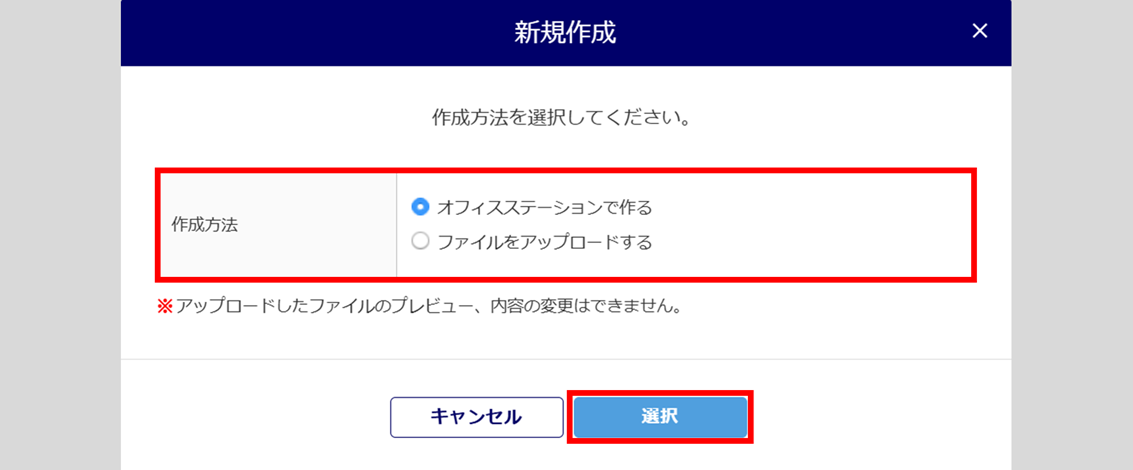Click the オフィスステーションで作る option label text
Image resolution: width=1133 pixels, height=470 pixels.
coord(544,207)
